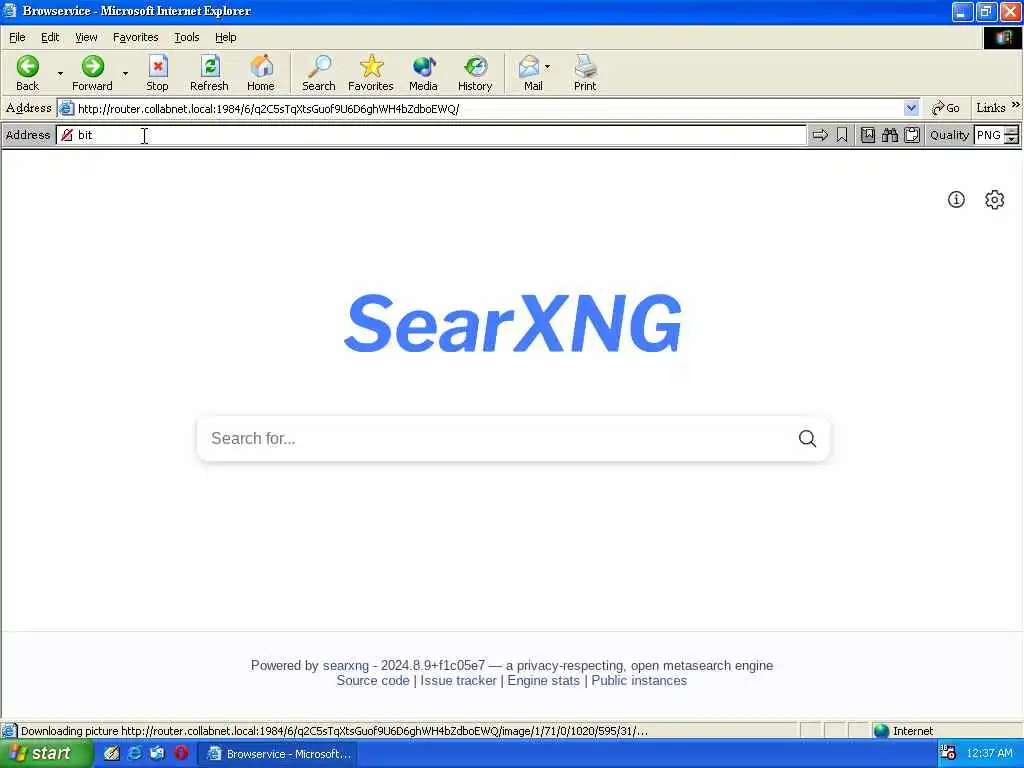Open the red Opera quick launch icon

tap(181, 753)
